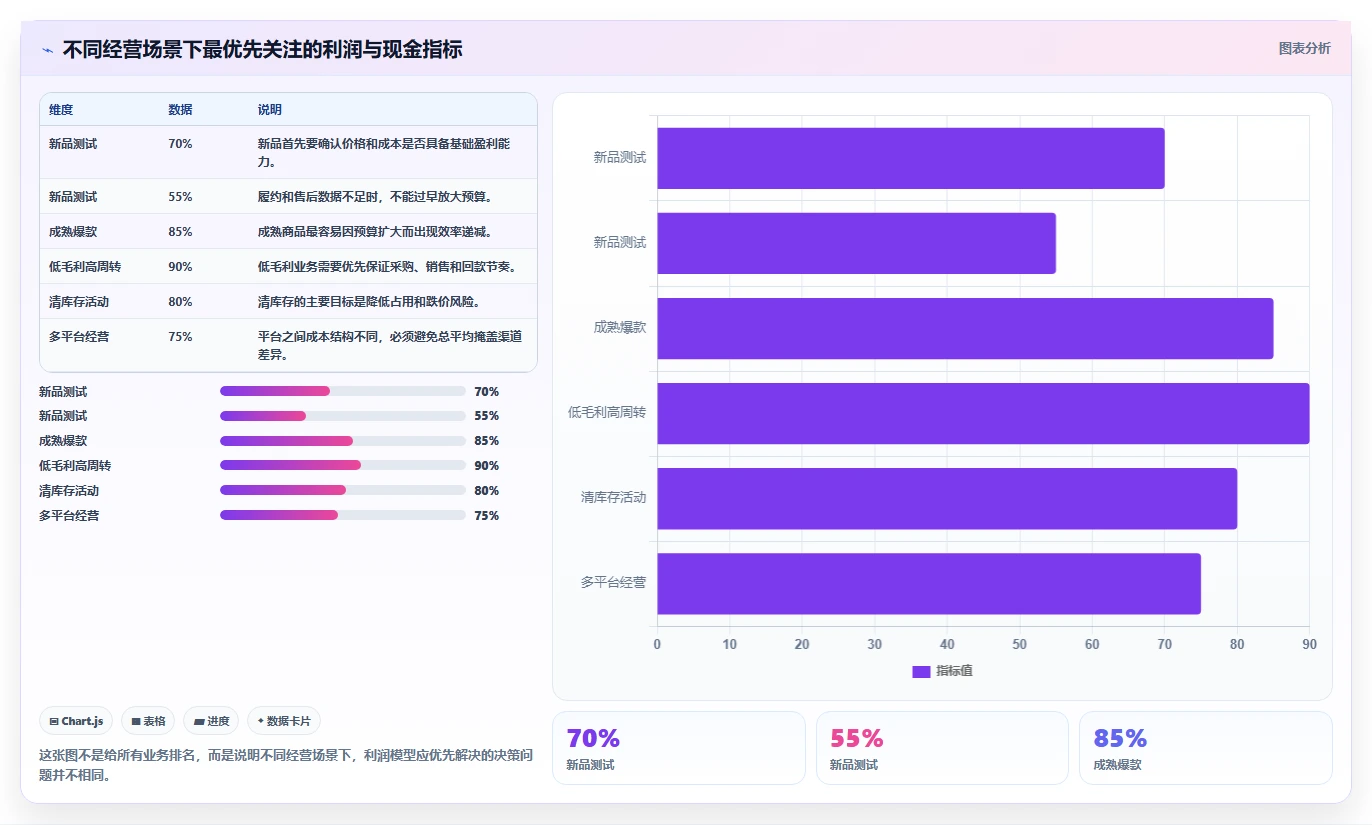Click the 维度 column header
Screen dimensions: 1372x825
click(61, 110)
